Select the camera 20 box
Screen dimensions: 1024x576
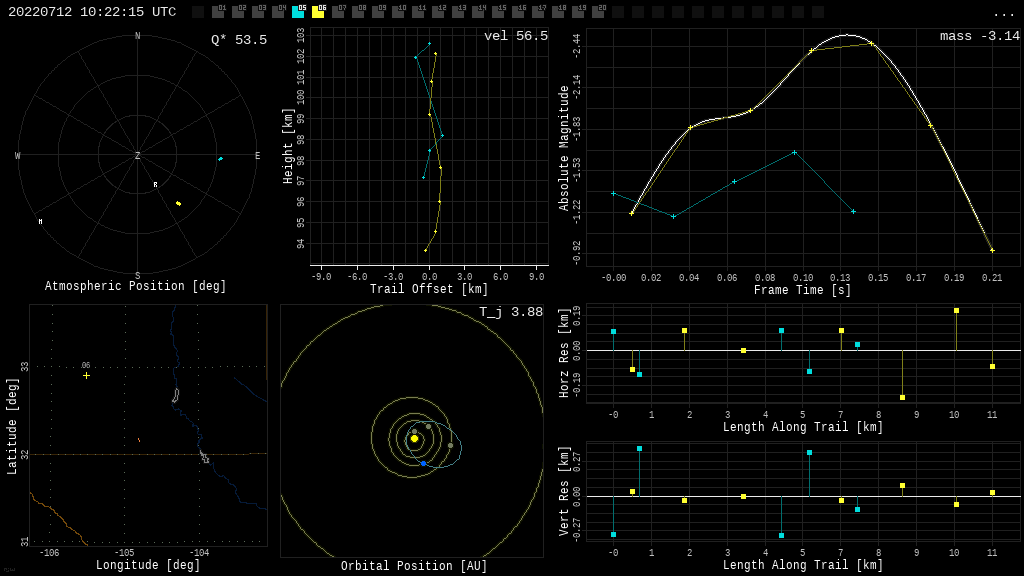pyautogui.click(x=598, y=12)
